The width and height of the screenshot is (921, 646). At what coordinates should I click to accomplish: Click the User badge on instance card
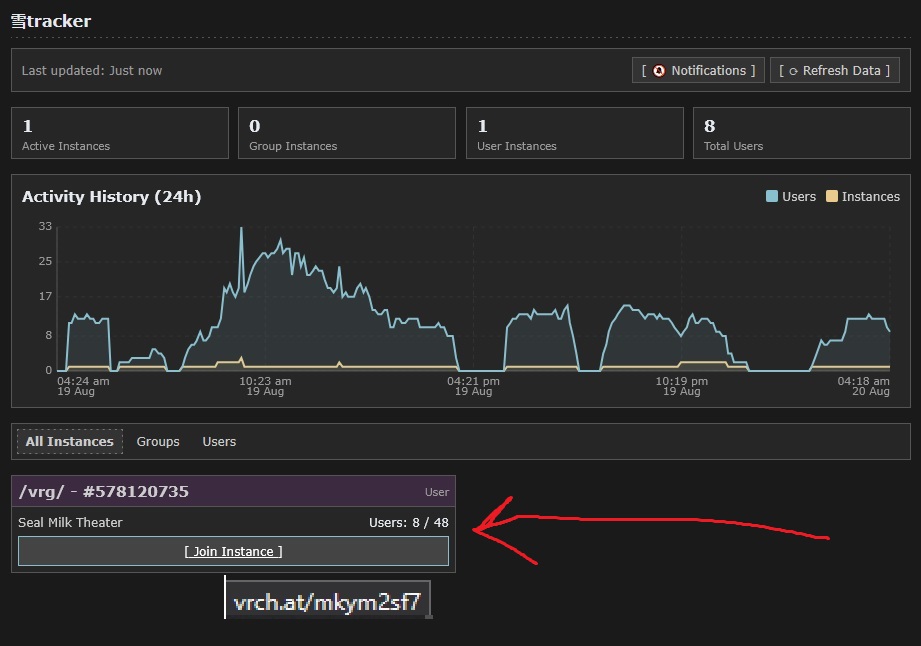pos(437,492)
